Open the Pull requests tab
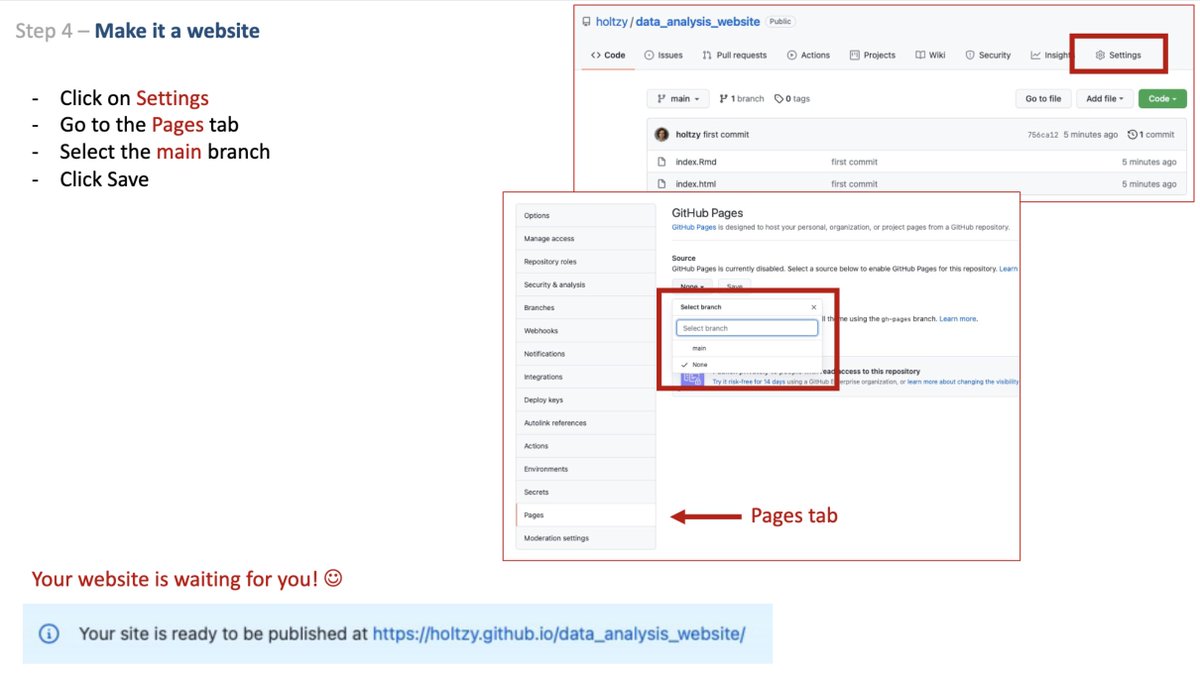The height and width of the screenshot is (675, 1200). click(x=735, y=55)
